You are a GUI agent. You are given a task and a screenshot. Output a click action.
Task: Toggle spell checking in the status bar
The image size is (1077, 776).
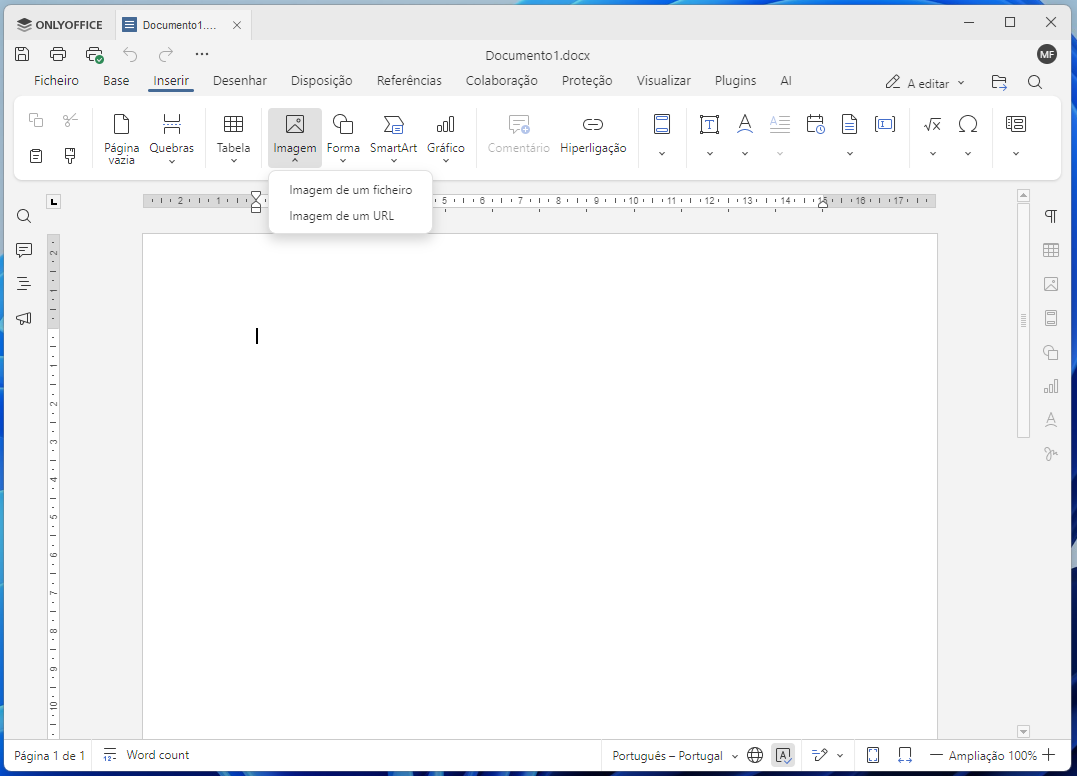[x=783, y=755]
